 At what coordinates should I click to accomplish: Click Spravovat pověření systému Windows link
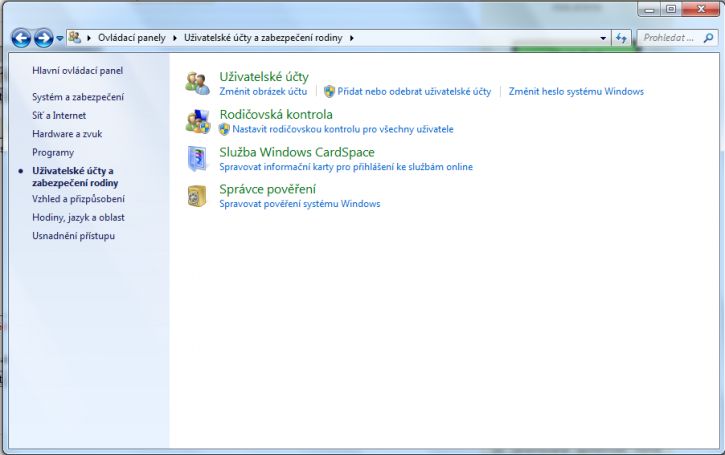click(300, 204)
